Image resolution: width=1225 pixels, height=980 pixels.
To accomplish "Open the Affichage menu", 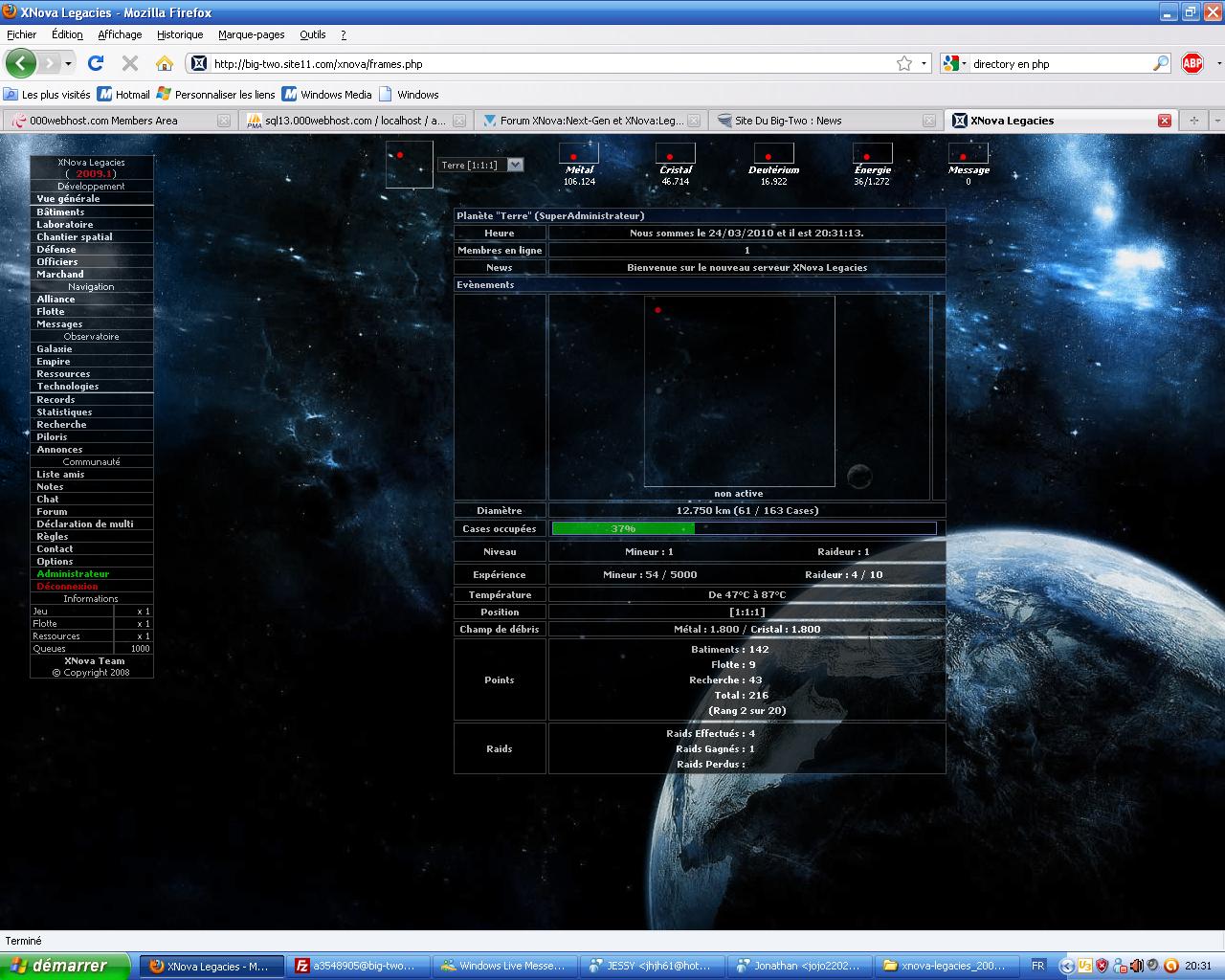I will (120, 34).
